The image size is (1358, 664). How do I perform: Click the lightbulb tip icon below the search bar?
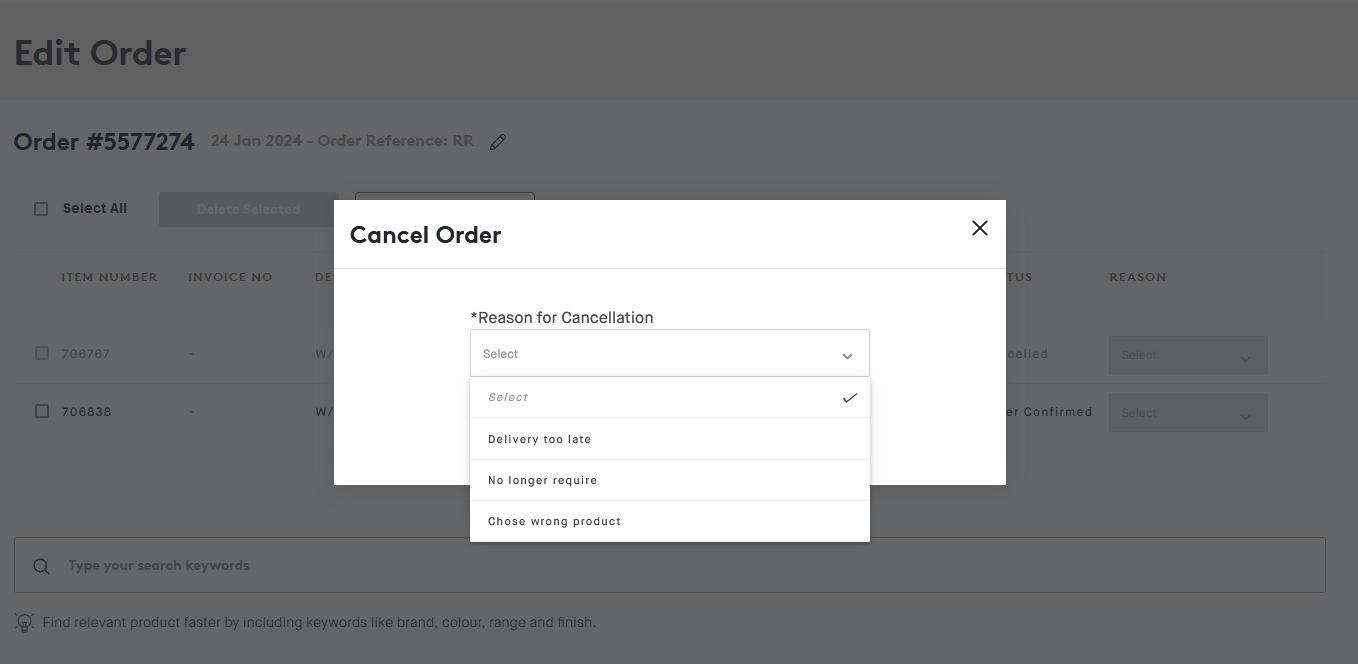24,622
